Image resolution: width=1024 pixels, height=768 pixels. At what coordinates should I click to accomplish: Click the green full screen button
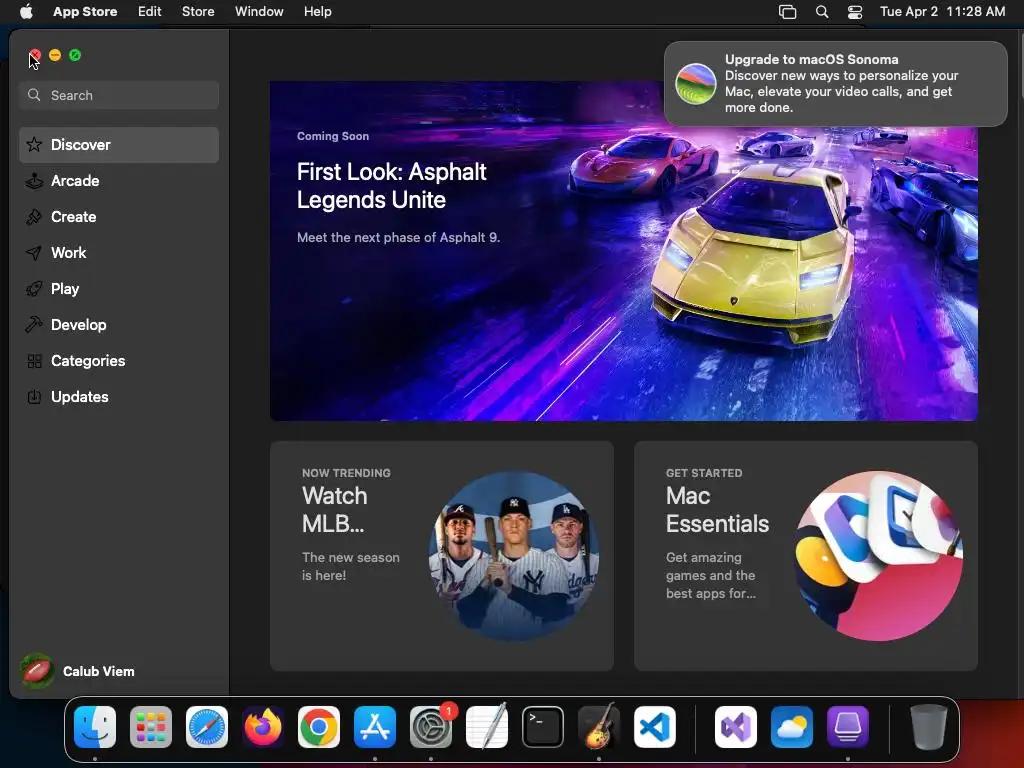(x=75, y=56)
